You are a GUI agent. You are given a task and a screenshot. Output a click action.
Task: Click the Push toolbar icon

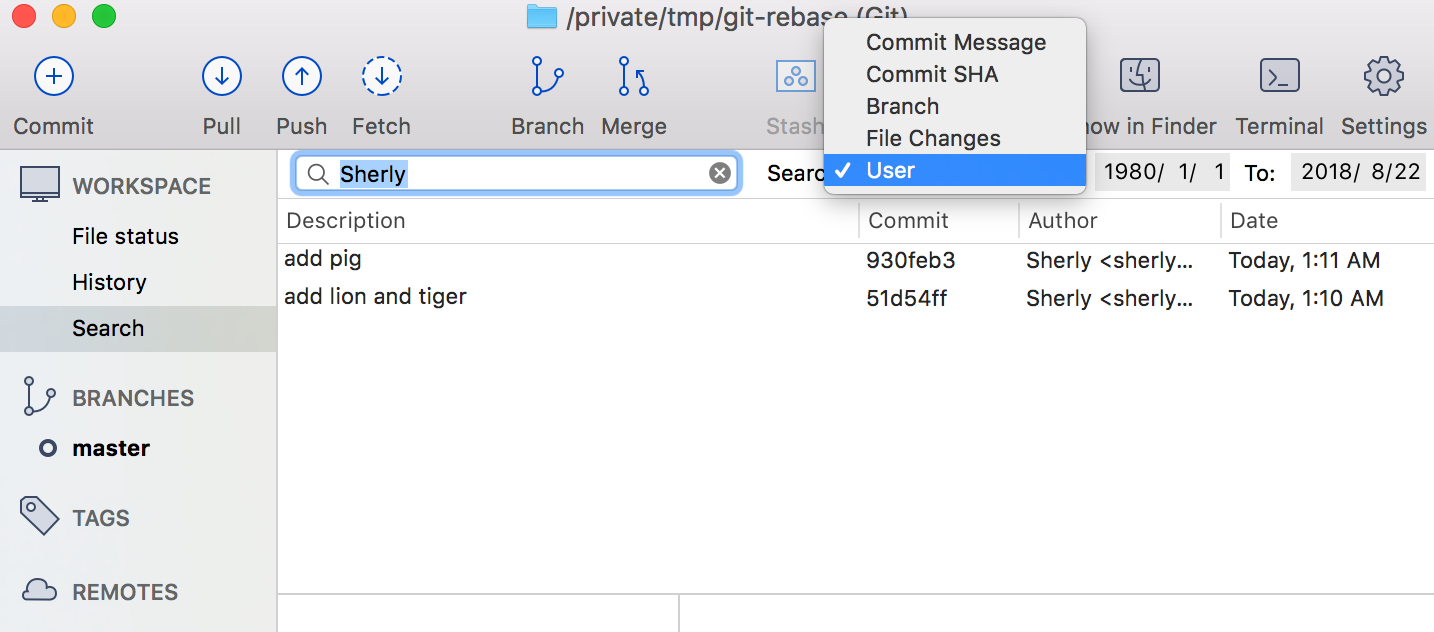coord(301,76)
